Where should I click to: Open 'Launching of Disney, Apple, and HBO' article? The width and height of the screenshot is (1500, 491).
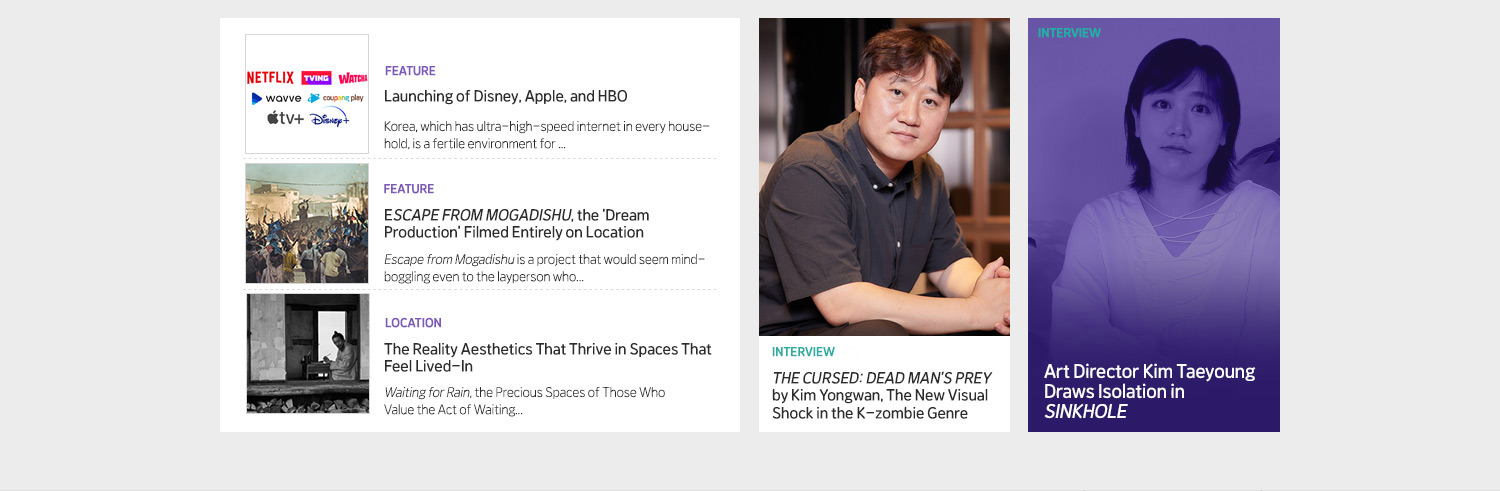tap(506, 97)
